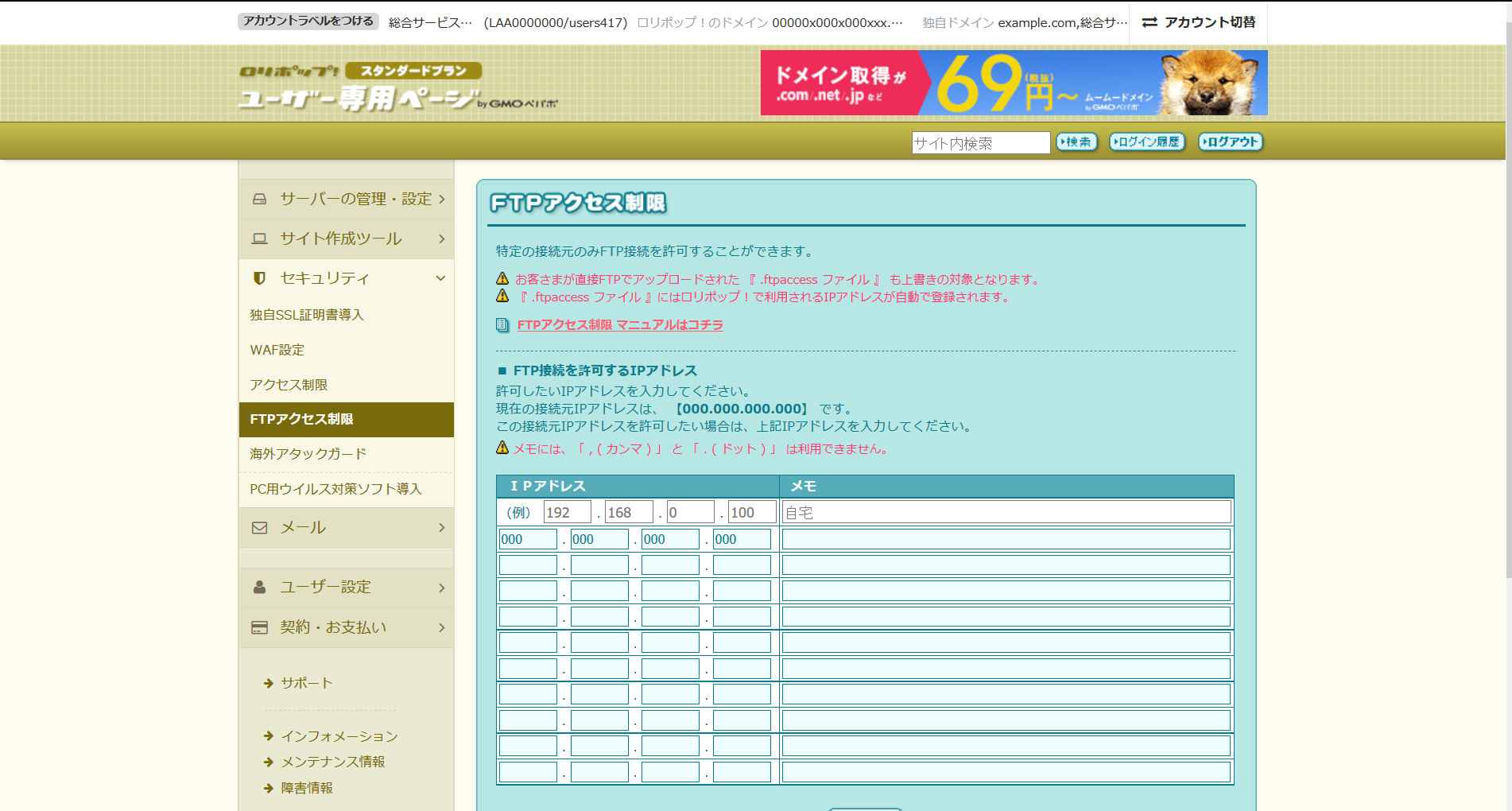The image size is (1512, 811).
Task: Click the first memo field below the example row
Action: click(1006, 539)
